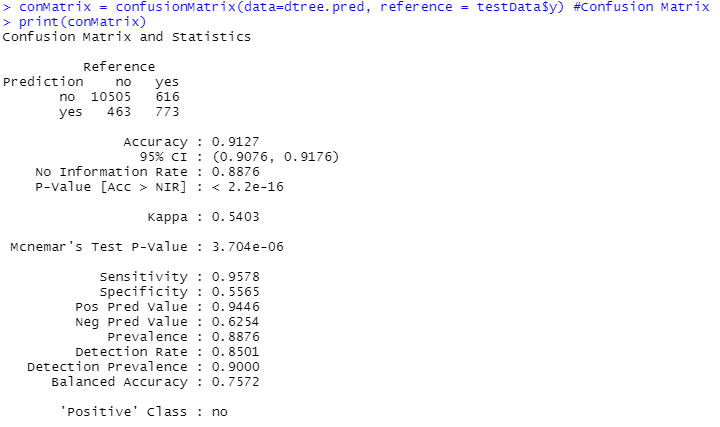
Task: Click the Balanced Accuracy value 0.7572
Action: tap(234, 381)
